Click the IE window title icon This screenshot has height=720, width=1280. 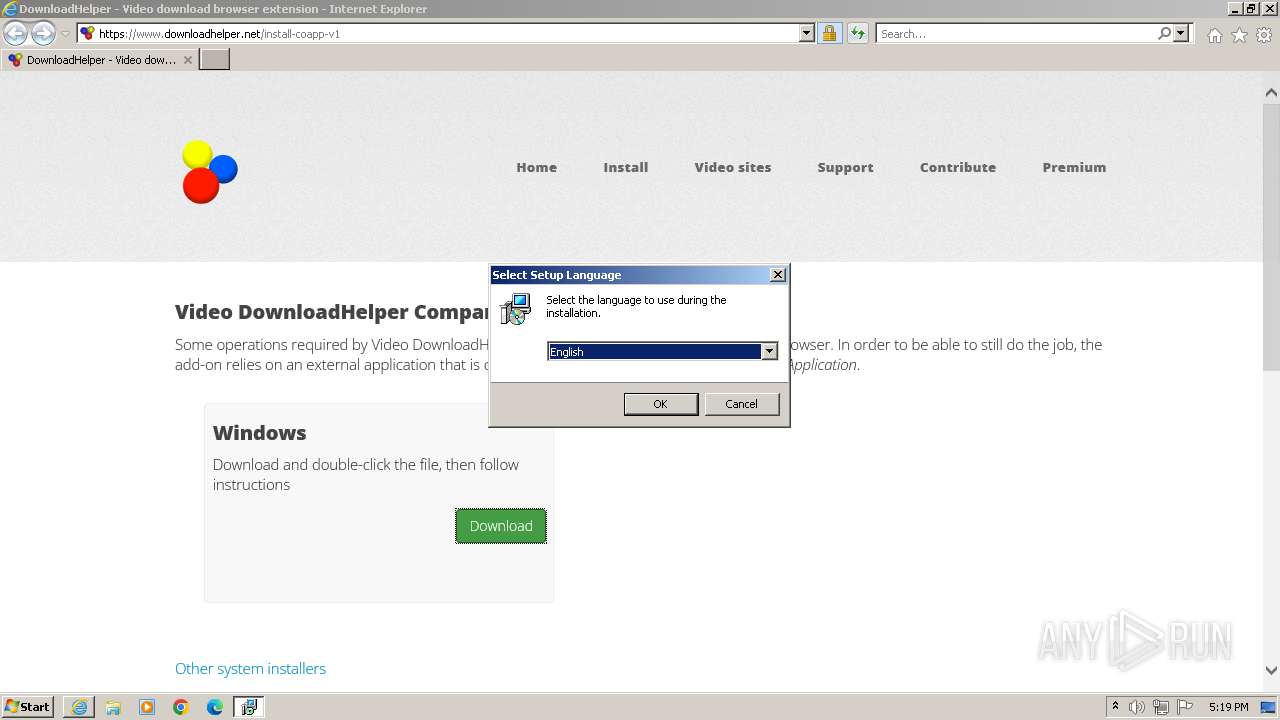[x=10, y=9]
